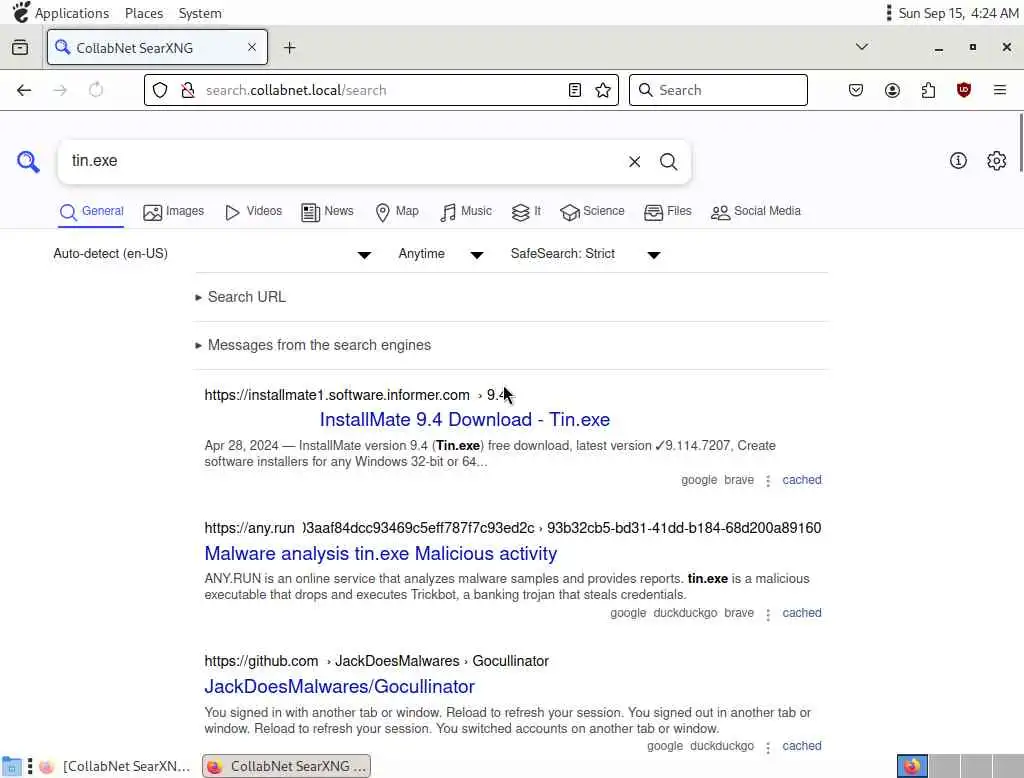Open Anytime time range dropdown
The height and width of the screenshot is (778, 1024).
[441, 253]
